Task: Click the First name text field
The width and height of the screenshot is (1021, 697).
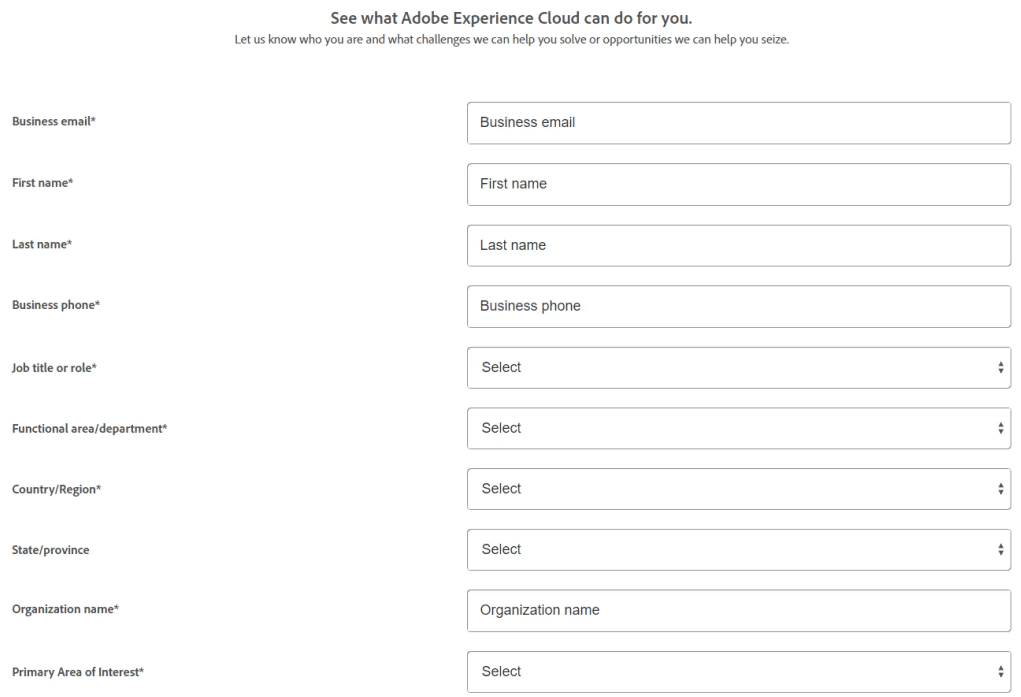Action: tap(738, 184)
